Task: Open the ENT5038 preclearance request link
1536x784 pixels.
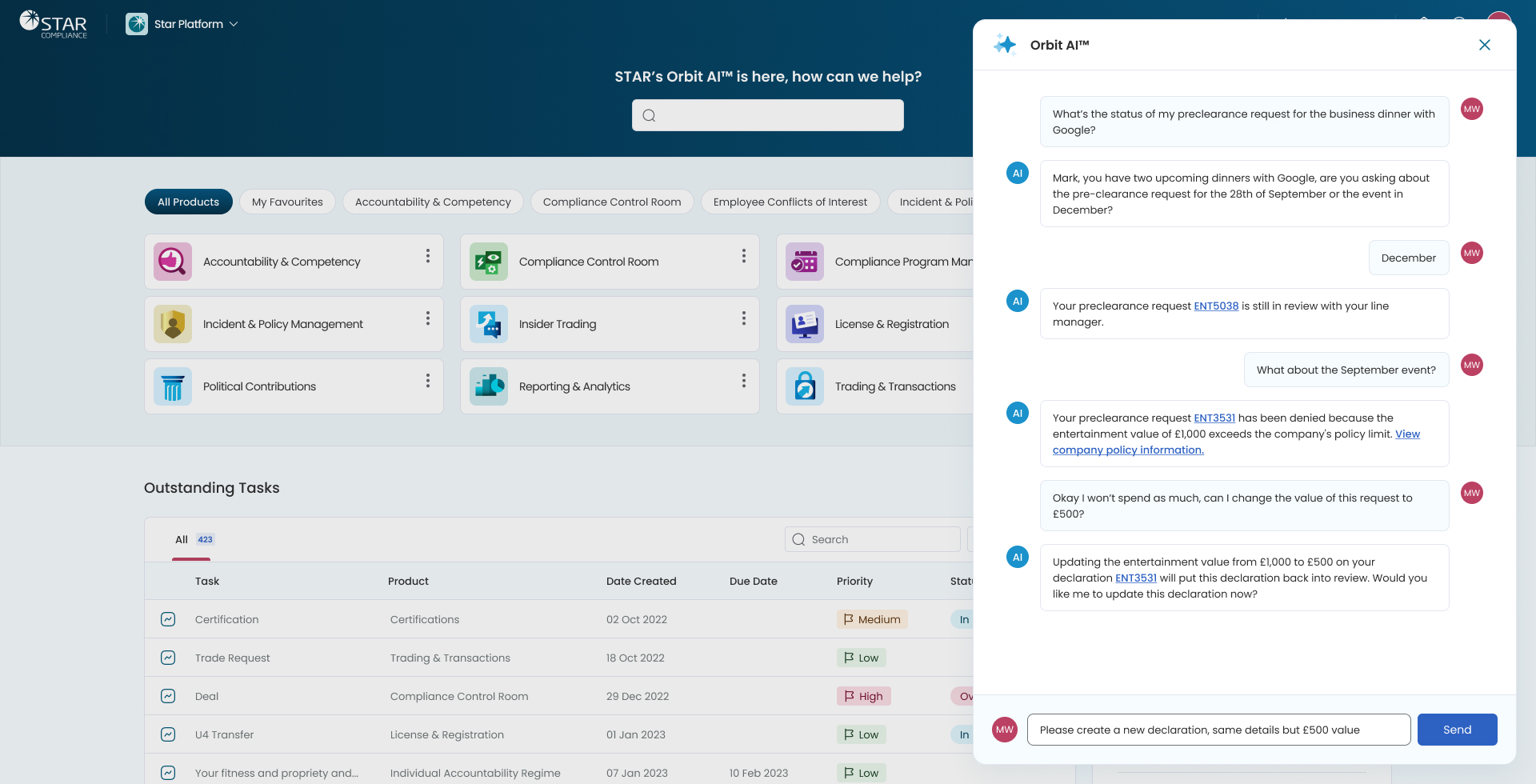Action: [1216, 306]
